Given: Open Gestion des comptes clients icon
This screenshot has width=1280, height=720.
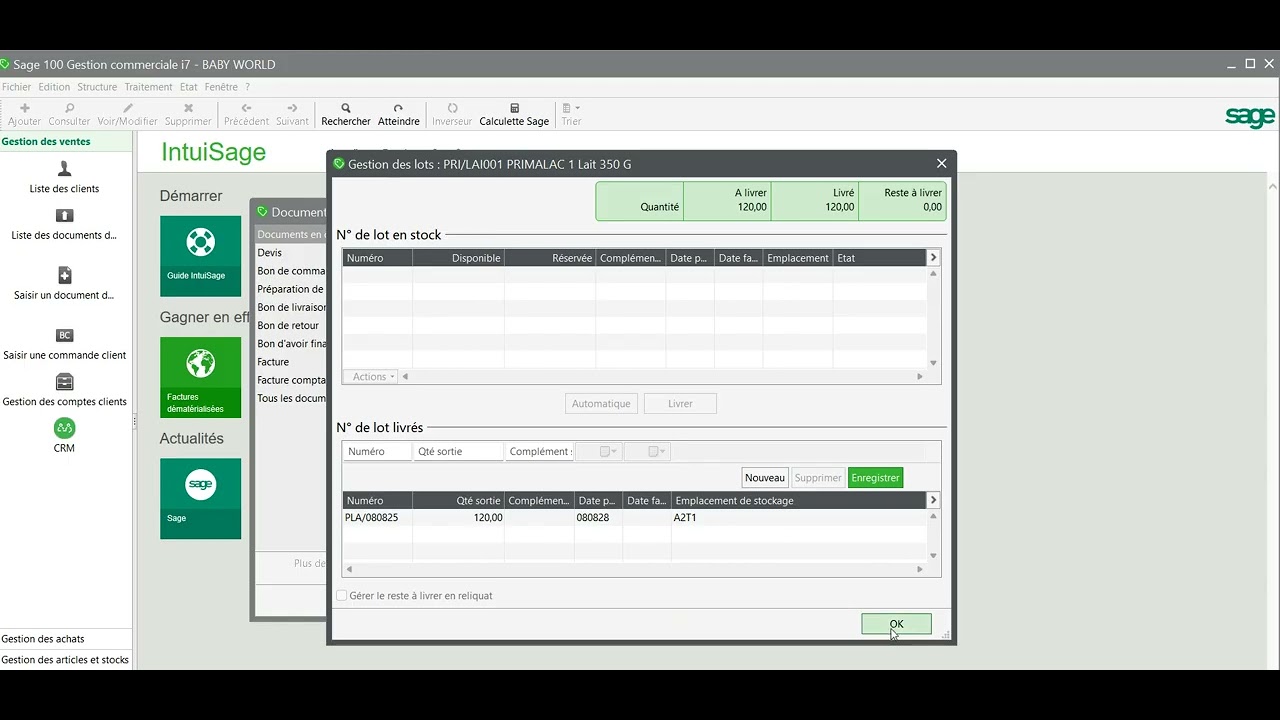Looking at the screenshot, I should point(64,382).
